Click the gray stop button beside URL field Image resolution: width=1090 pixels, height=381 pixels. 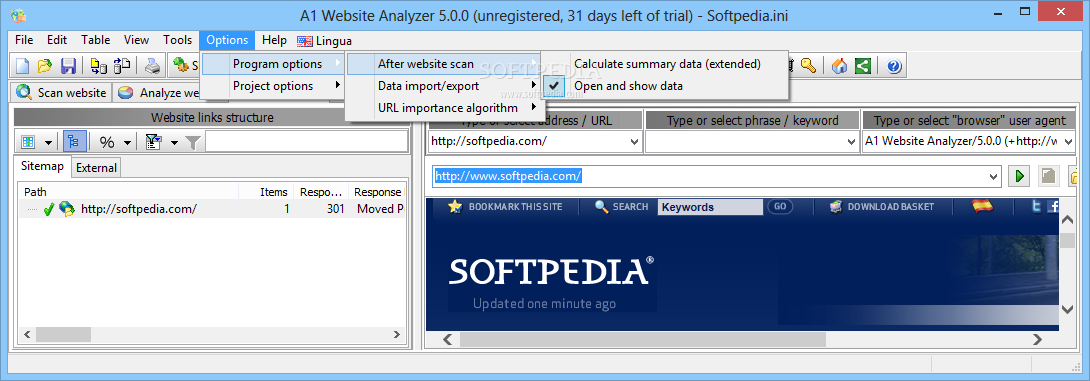coord(1048,176)
